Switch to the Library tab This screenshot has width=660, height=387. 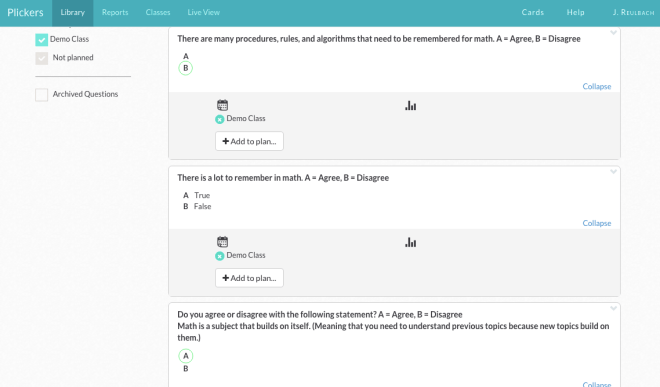tap(72, 13)
